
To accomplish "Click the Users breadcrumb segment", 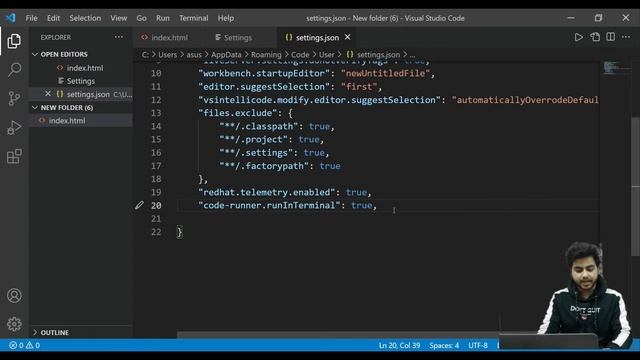I will (167, 55).
